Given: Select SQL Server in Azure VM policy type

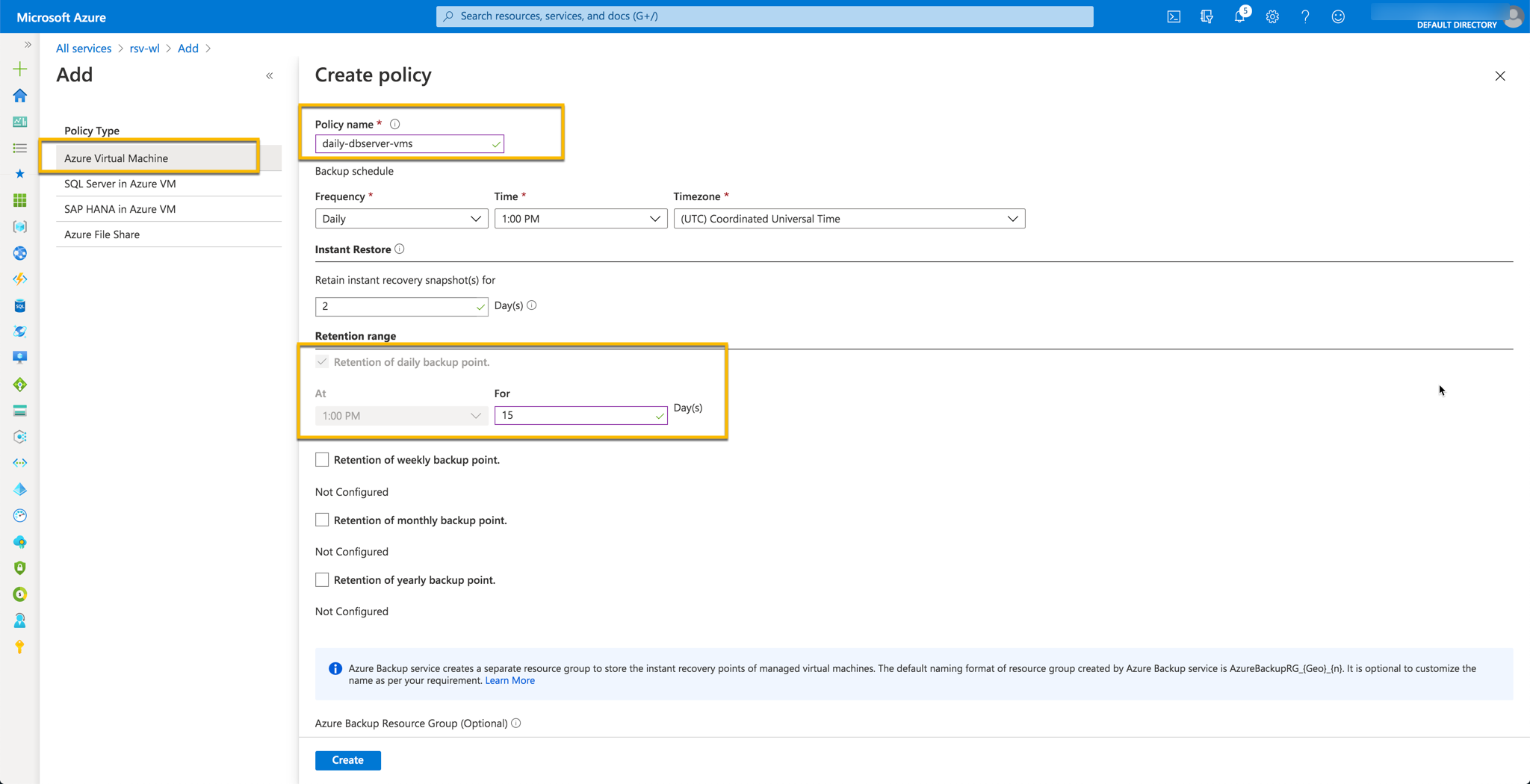Looking at the screenshot, I should pyautogui.click(x=169, y=184).
